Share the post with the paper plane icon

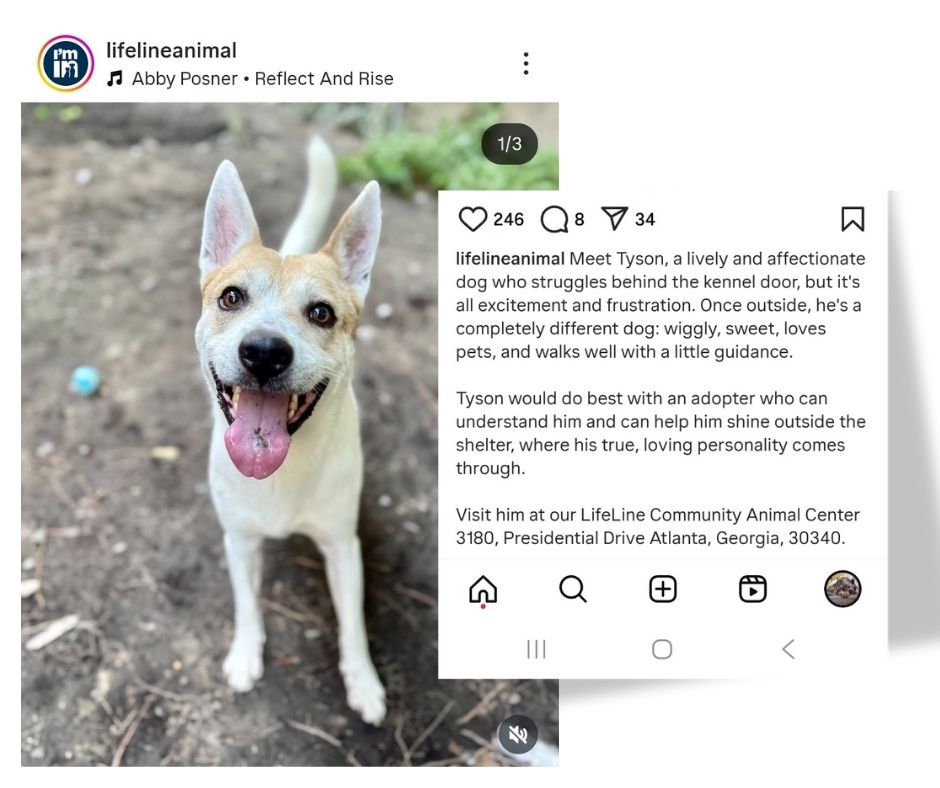pos(614,218)
